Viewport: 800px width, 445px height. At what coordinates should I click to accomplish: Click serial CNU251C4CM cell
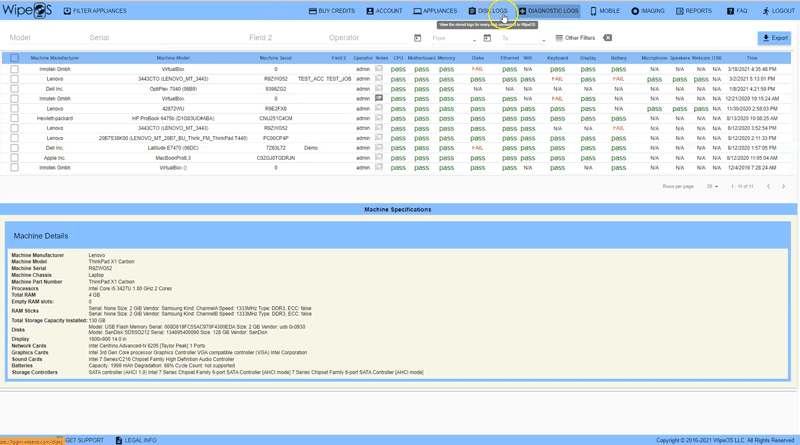pos(276,118)
